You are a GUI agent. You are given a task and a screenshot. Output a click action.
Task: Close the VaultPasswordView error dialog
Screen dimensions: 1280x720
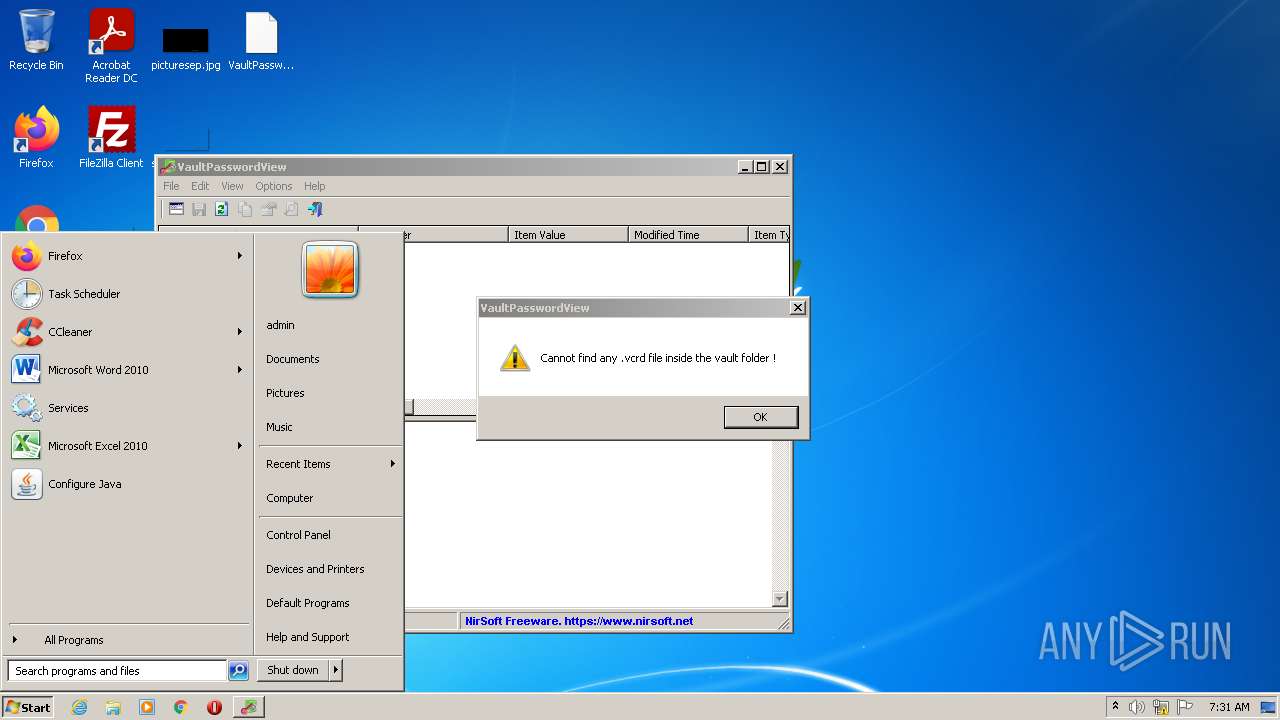click(797, 308)
